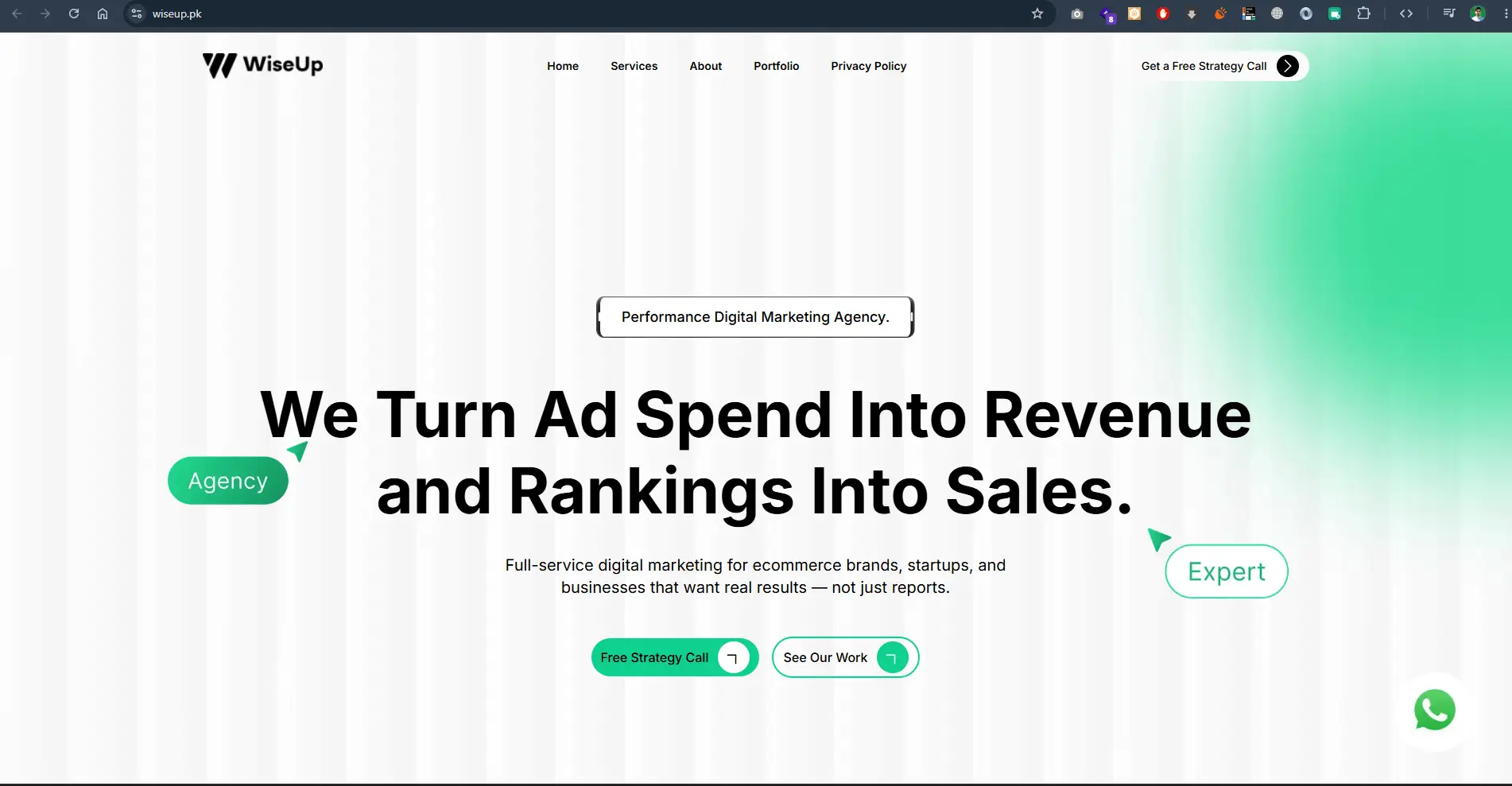The width and height of the screenshot is (1512, 786).
Task: Open the Portfolio page
Action: point(777,66)
